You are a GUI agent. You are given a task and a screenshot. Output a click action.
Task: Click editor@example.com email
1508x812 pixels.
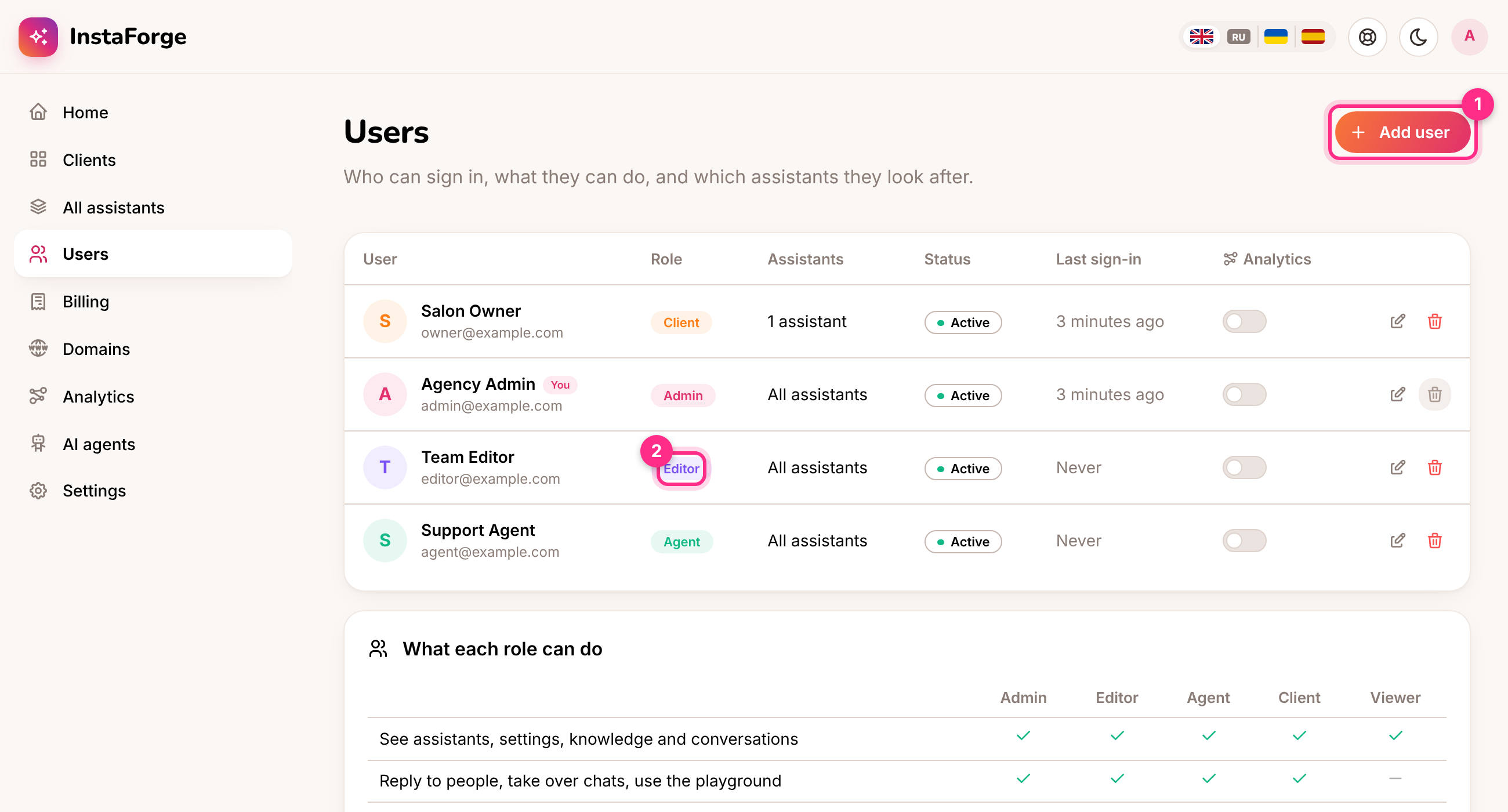(x=490, y=480)
